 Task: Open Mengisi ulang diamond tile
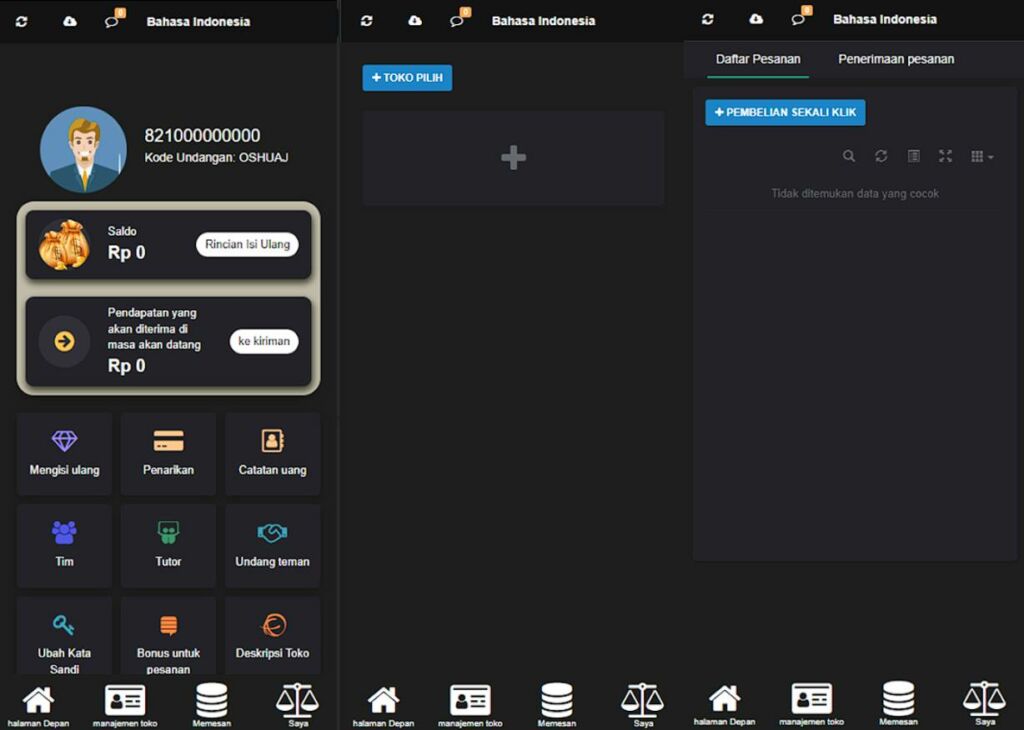coord(64,453)
